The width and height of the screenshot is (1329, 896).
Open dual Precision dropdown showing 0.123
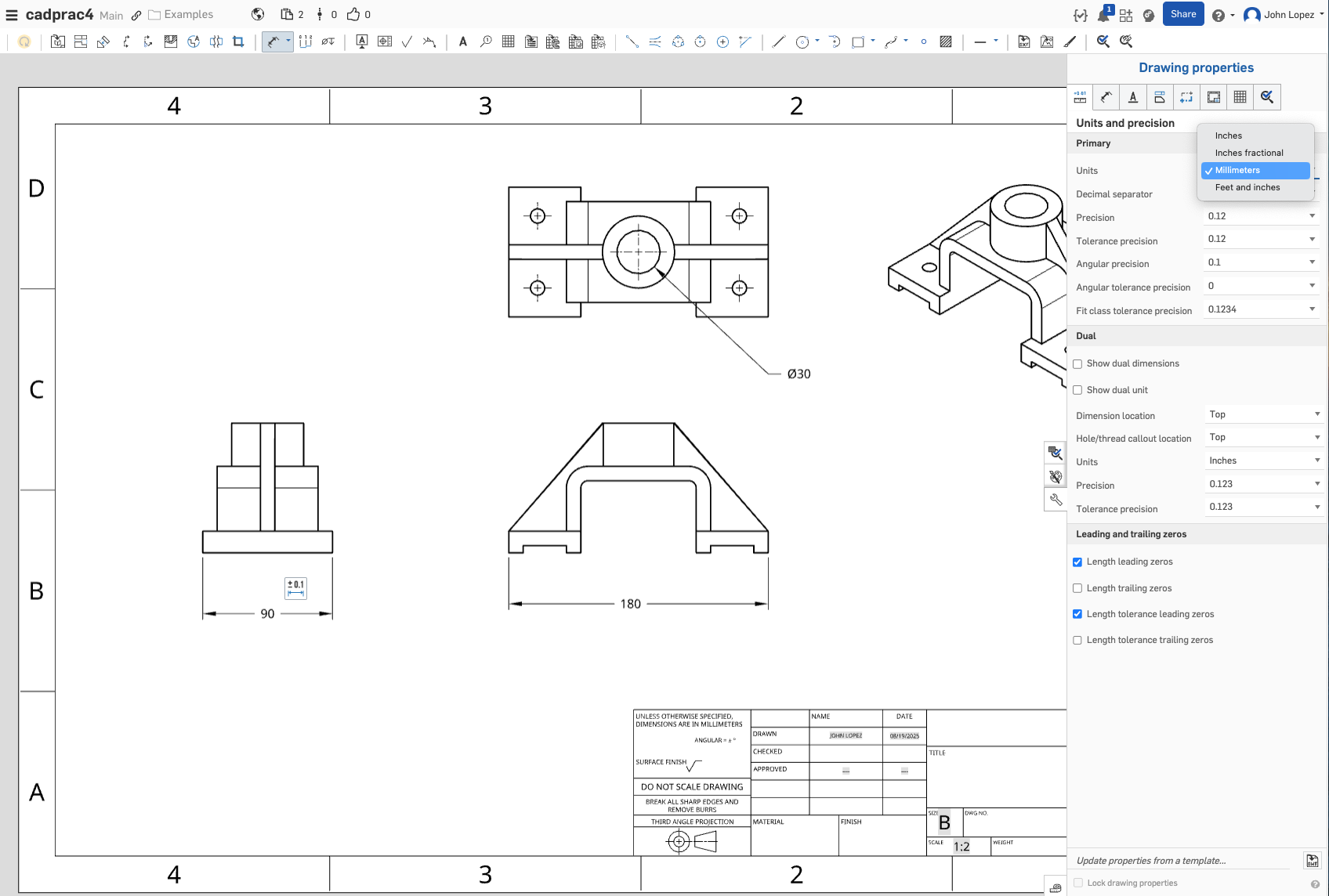click(x=1263, y=484)
